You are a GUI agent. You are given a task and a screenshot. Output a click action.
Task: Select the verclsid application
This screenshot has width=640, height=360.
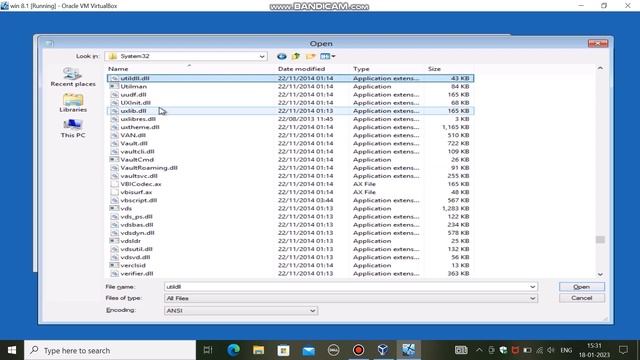(290, 265)
